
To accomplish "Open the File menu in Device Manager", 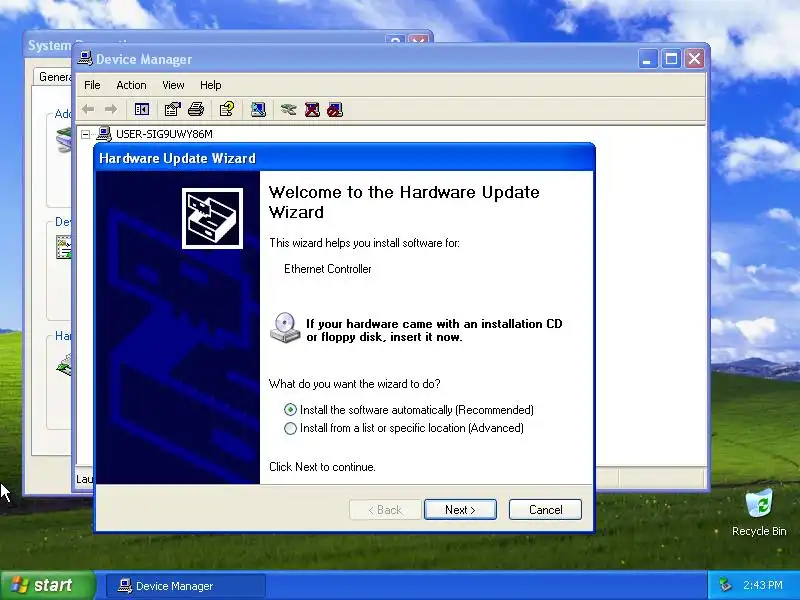I will (x=92, y=85).
